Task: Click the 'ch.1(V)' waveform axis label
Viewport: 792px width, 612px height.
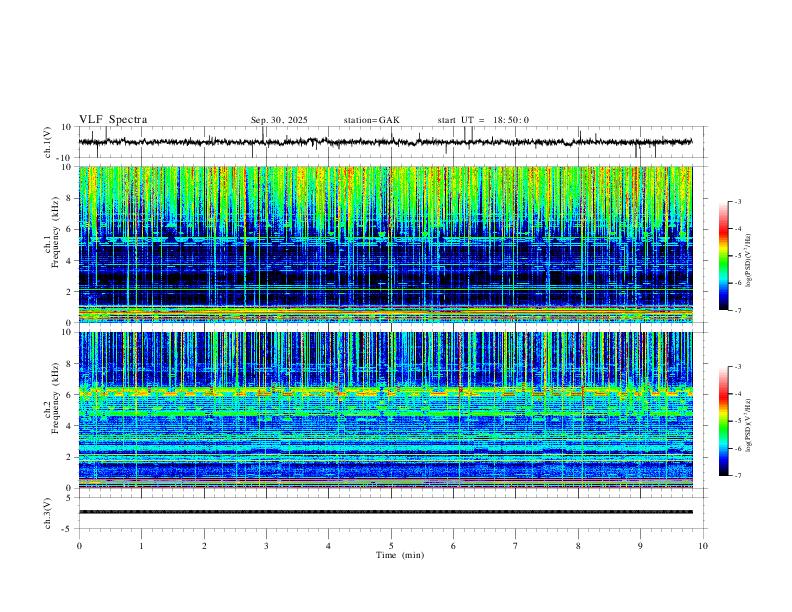Action: click(x=48, y=142)
